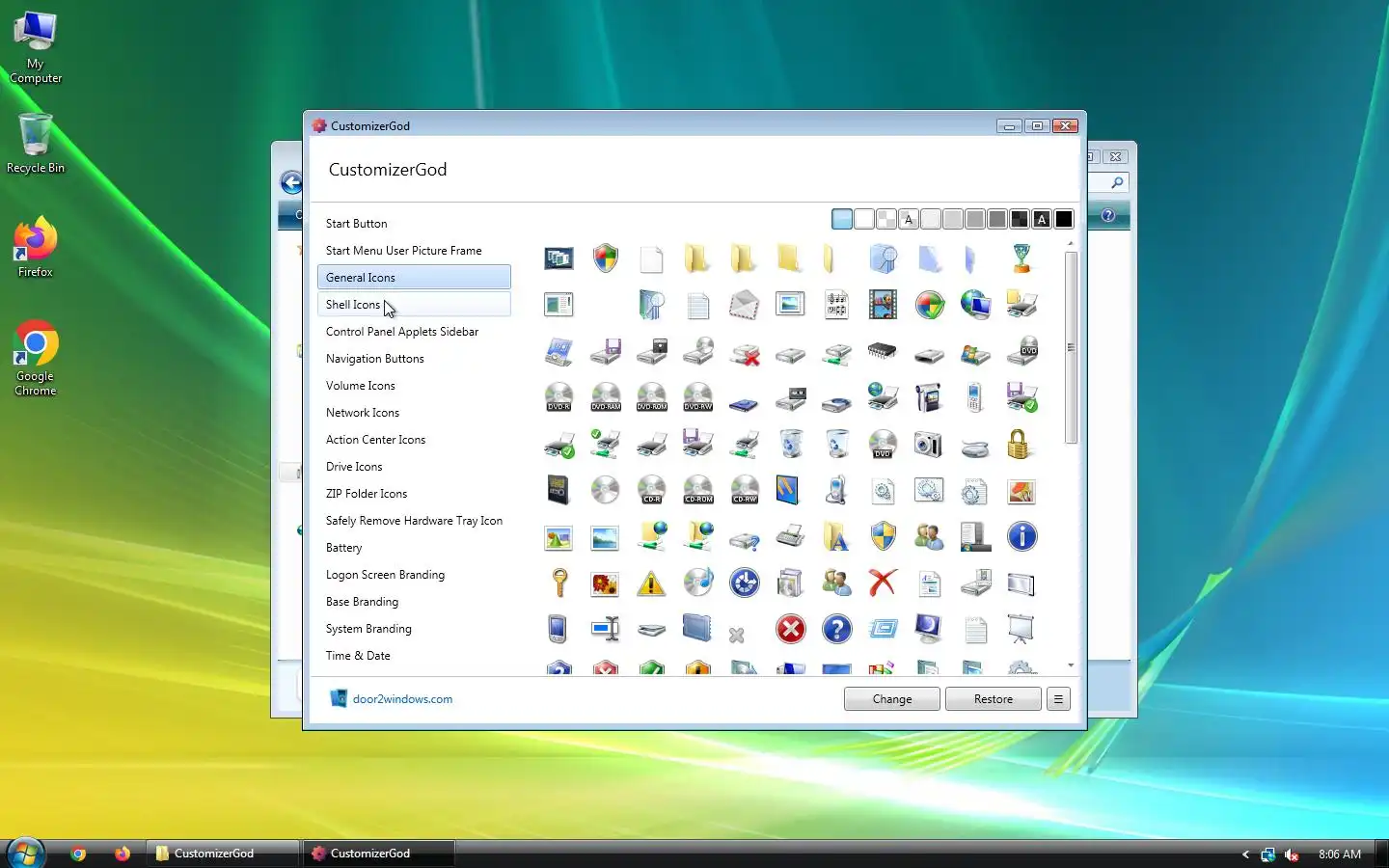Screen dimensions: 1389x868
Task: Open the hamburger options menu button
Action: 1058,699
